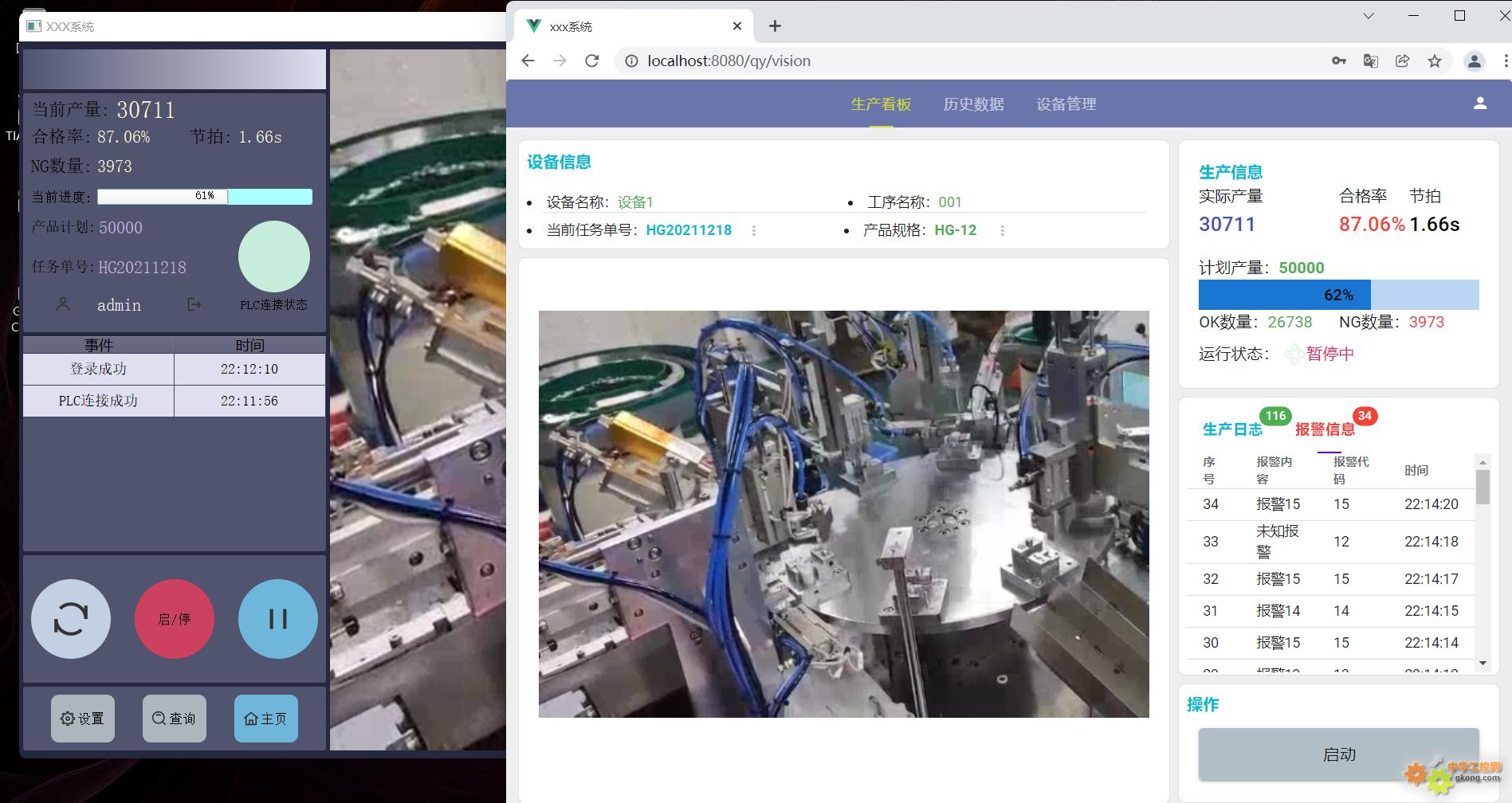Click the task number HG20211218 on web page

pyautogui.click(x=689, y=230)
